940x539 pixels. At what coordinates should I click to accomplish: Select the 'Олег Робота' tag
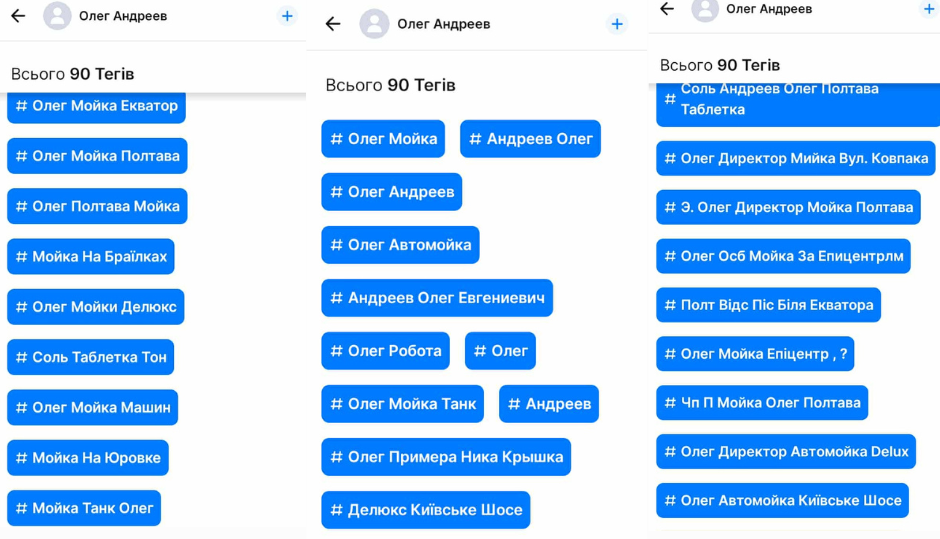click(385, 351)
